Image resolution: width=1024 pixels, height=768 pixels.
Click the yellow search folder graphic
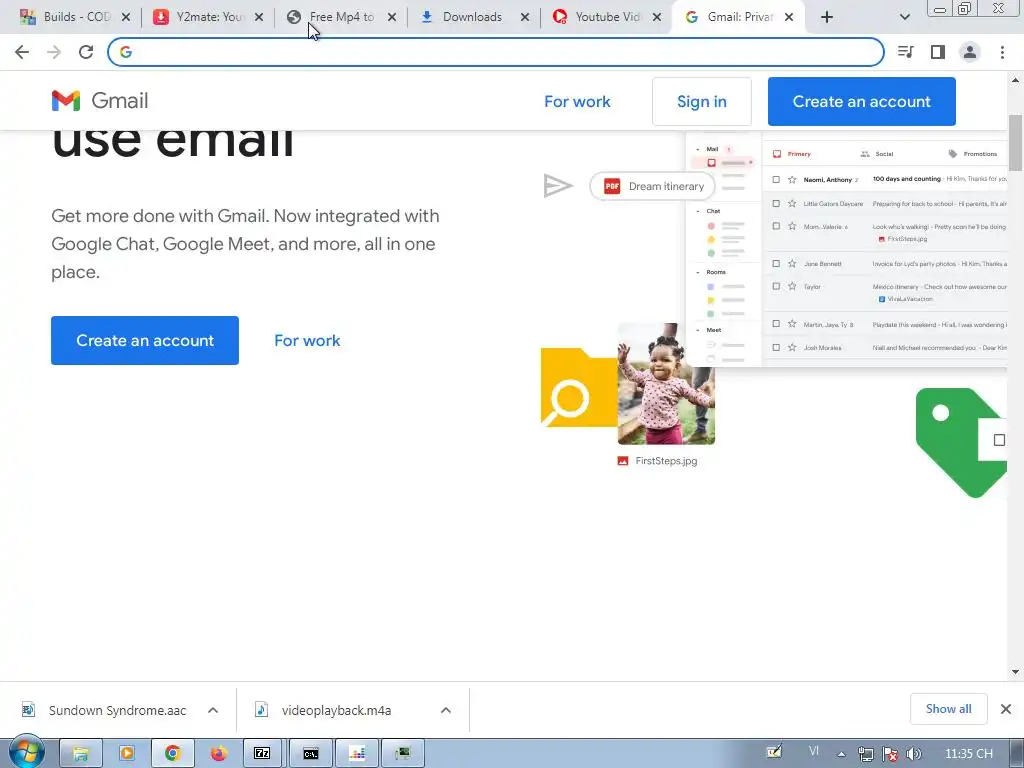[x=579, y=388]
